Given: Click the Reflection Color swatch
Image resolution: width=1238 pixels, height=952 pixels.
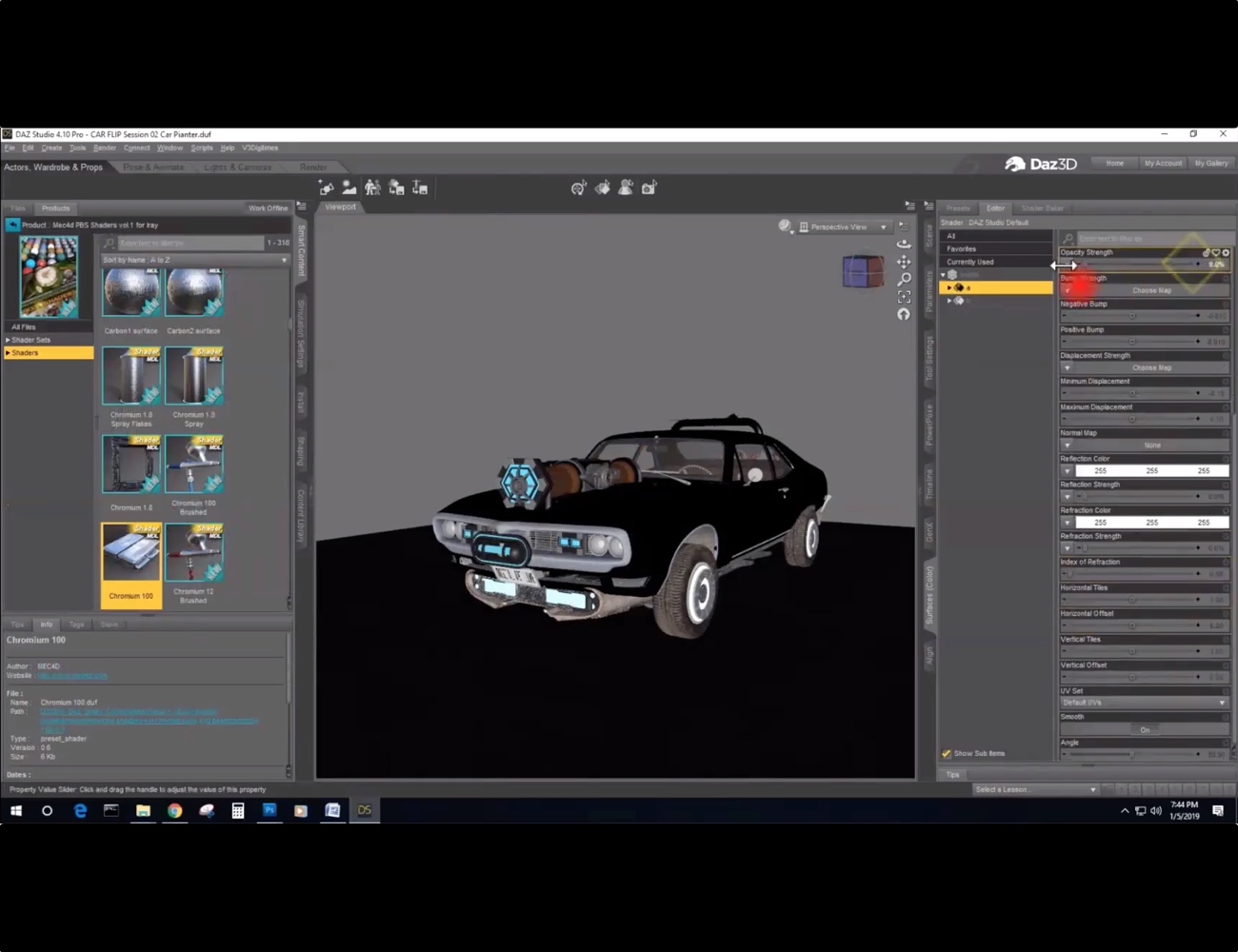Looking at the screenshot, I should pos(1151,470).
